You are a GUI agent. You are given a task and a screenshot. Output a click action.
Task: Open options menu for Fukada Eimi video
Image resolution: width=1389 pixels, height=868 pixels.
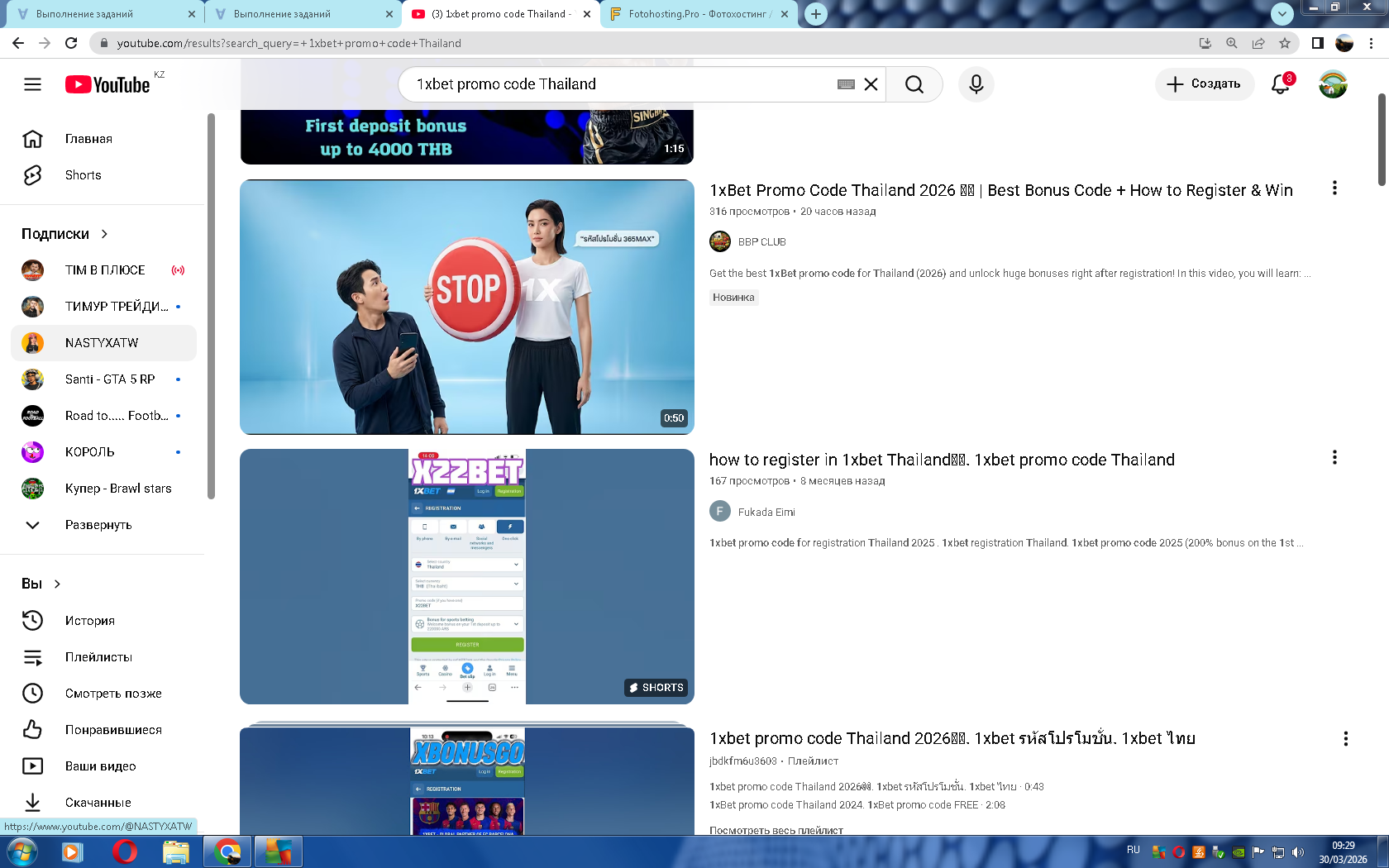1334,458
